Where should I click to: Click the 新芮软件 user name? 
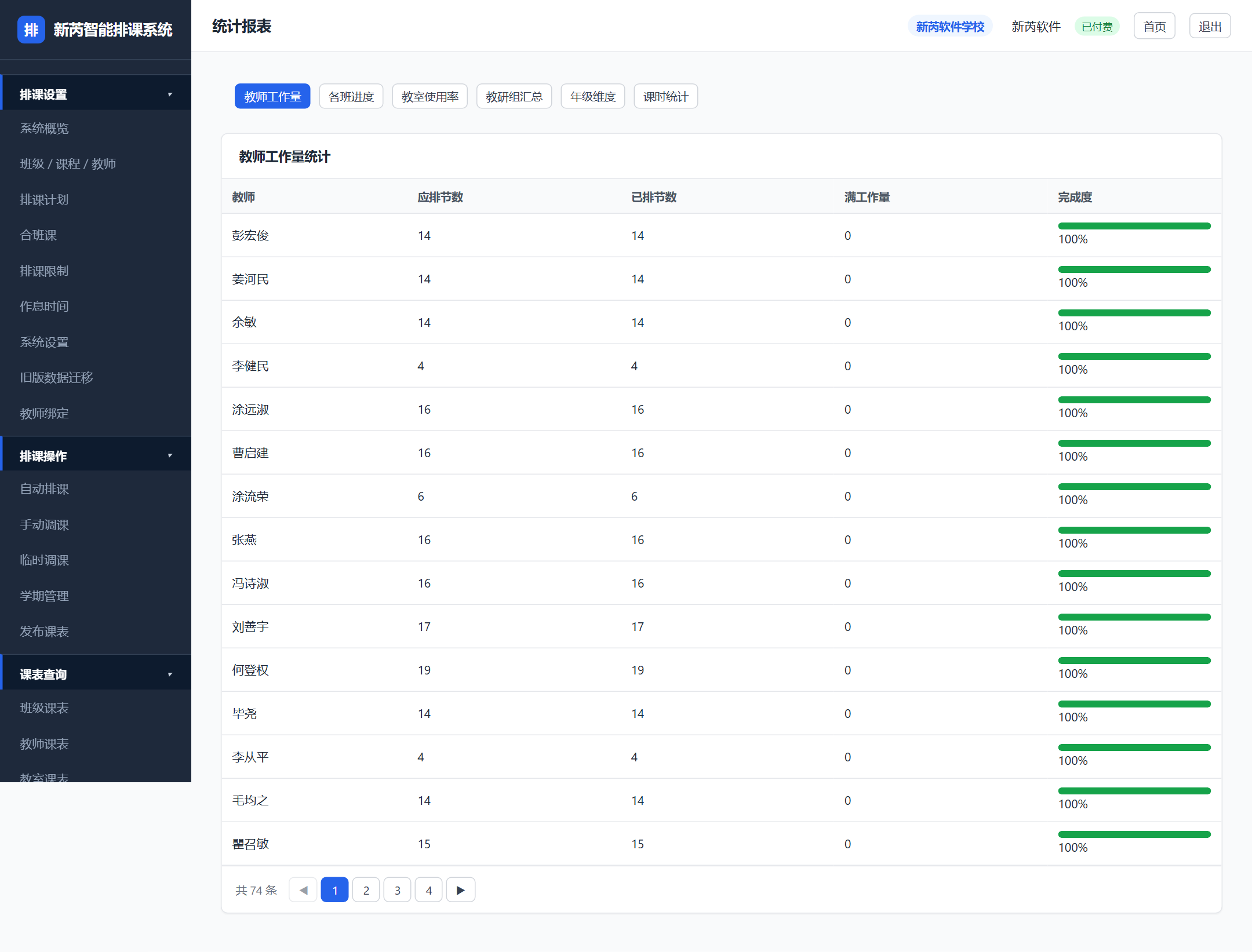tap(1036, 27)
